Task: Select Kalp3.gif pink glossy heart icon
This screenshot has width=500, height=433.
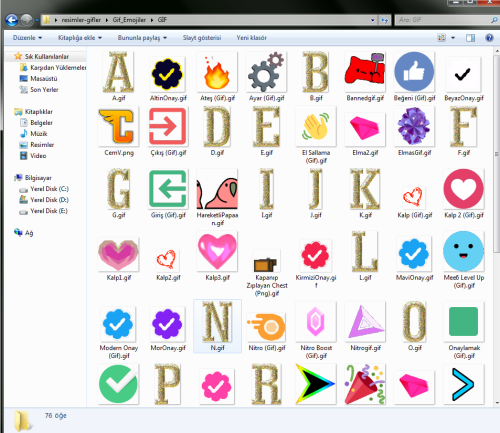Action: (x=217, y=251)
